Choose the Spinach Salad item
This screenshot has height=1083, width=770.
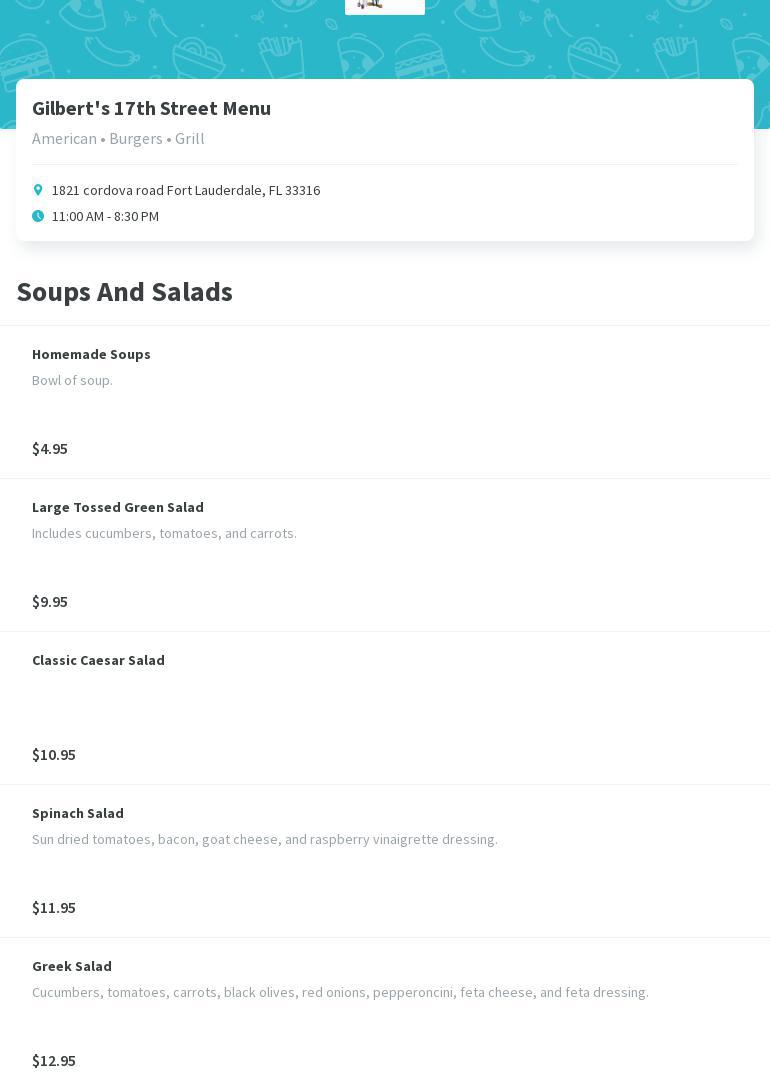78,813
